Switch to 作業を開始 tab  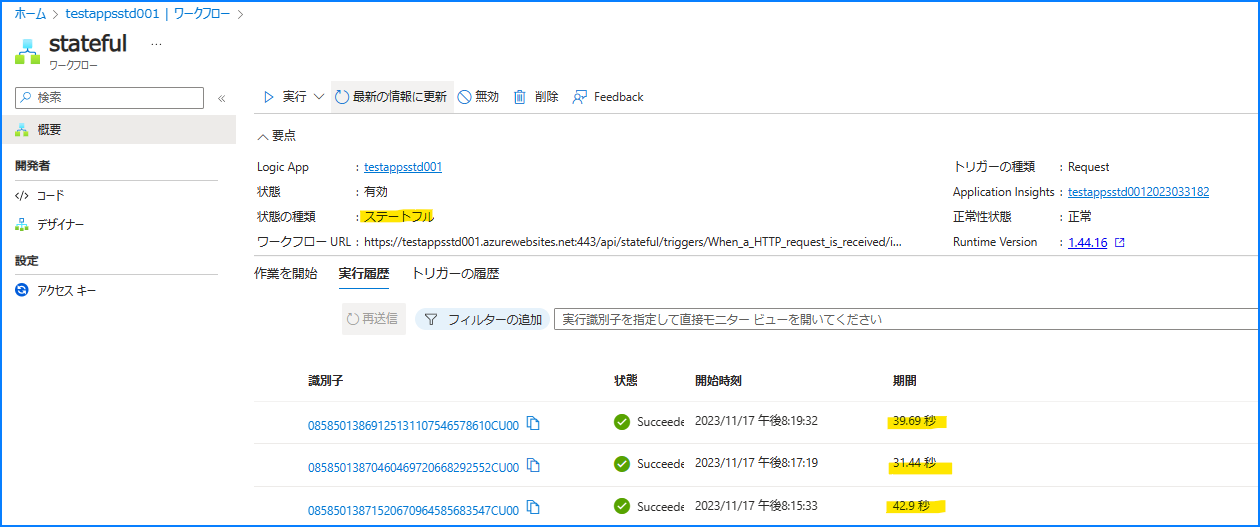click(286, 273)
